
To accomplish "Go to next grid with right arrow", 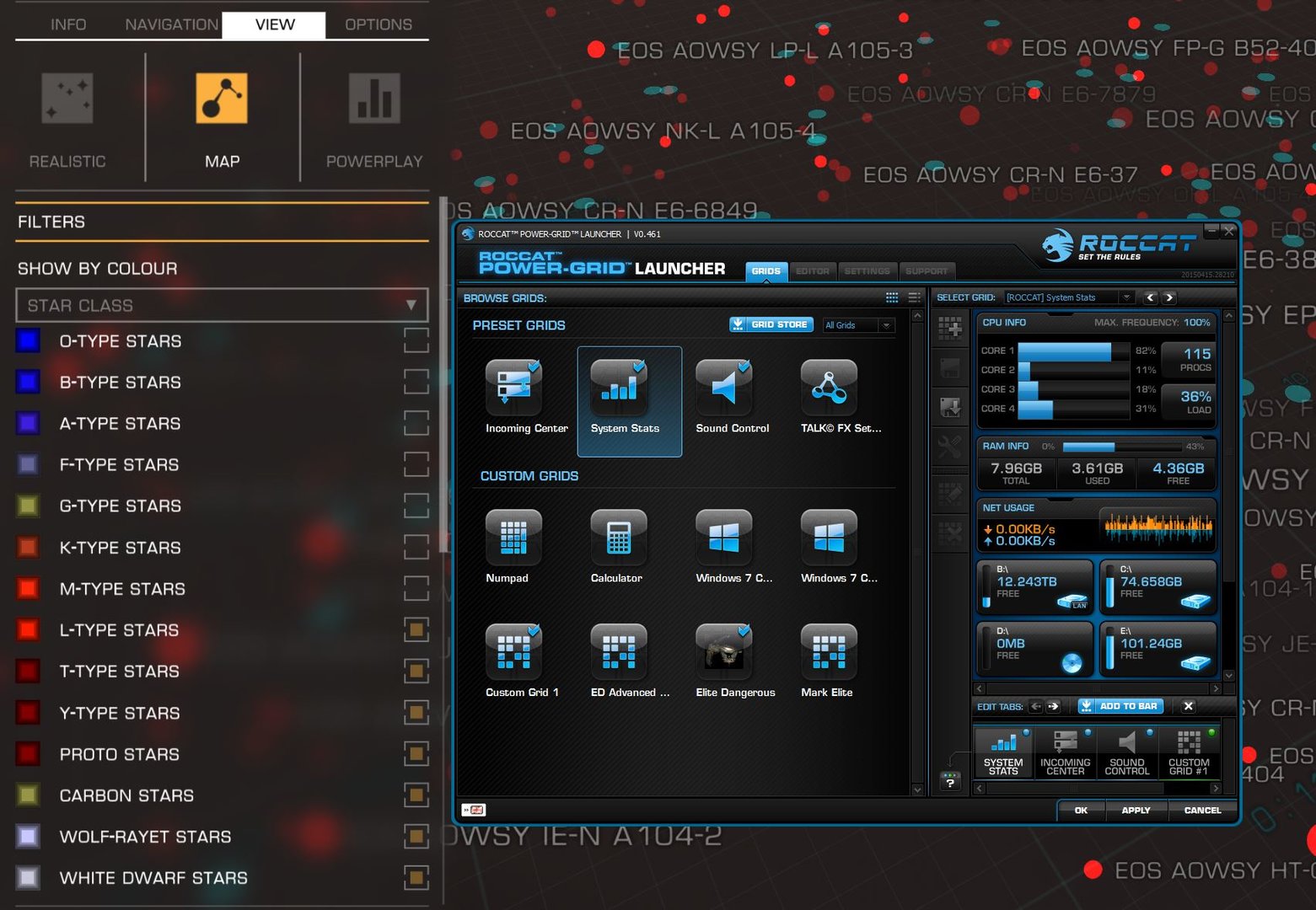I will point(1168,297).
